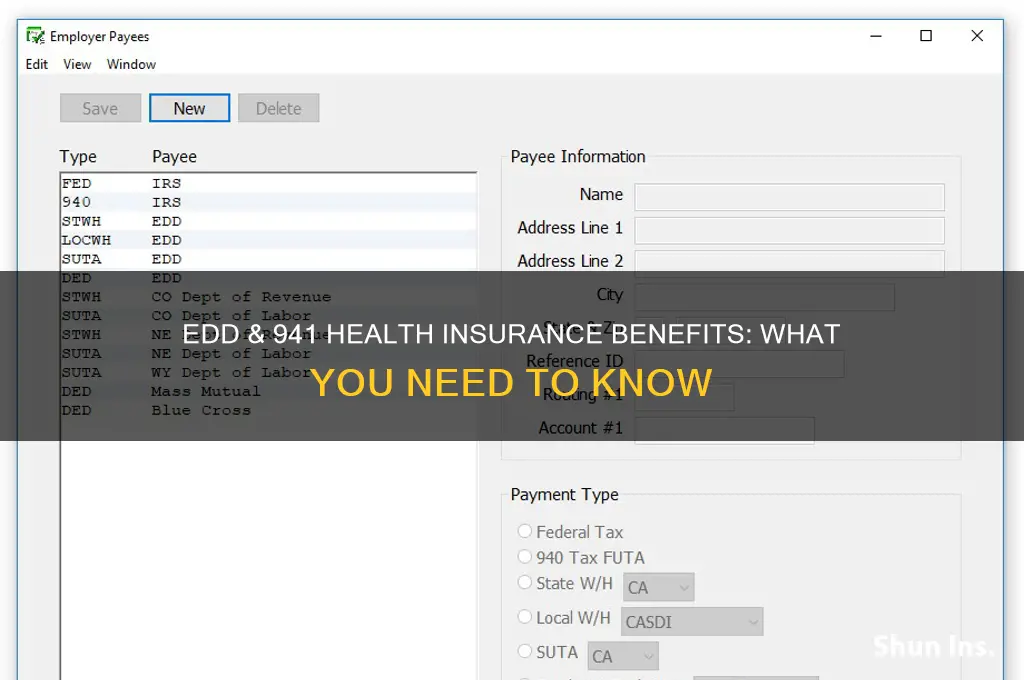The width and height of the screenshot is (1024, 680).
Task: Select SUTA WY Dept of Labor row
Action: point(268,373)
